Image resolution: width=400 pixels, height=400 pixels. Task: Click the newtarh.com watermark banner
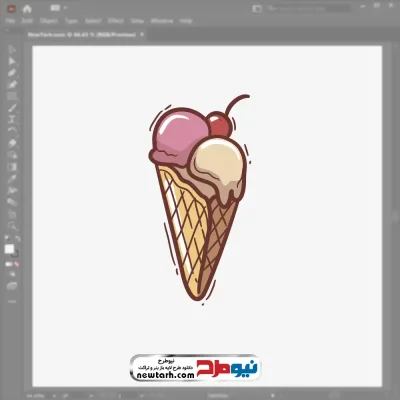195,368
